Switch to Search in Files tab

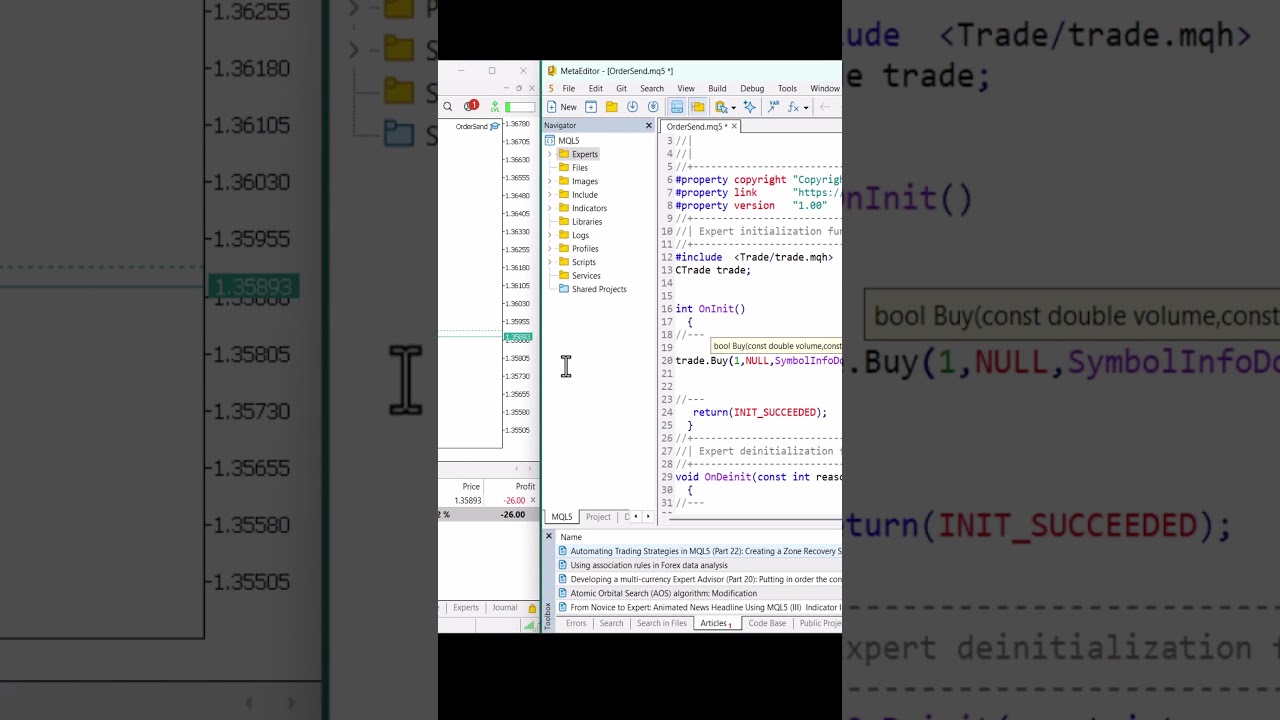pos(661,623)
